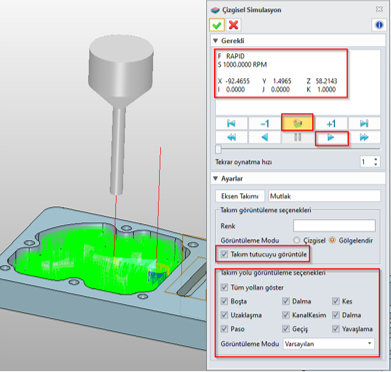Decrease Tekrar oynatma hızı with down arrow
The height and width of the screenshot is (372, 391).
376,164
